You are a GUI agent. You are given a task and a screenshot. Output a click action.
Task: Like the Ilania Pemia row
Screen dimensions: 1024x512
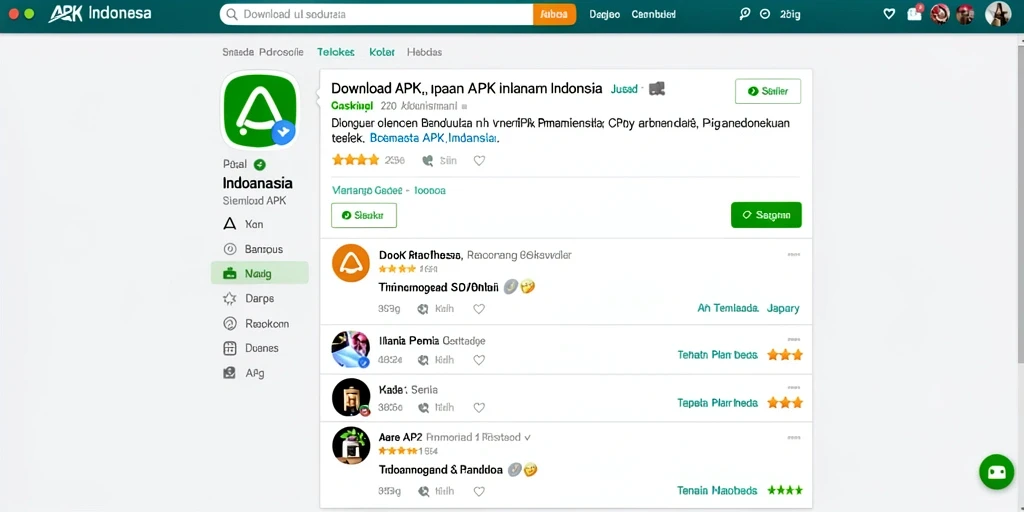479,359
